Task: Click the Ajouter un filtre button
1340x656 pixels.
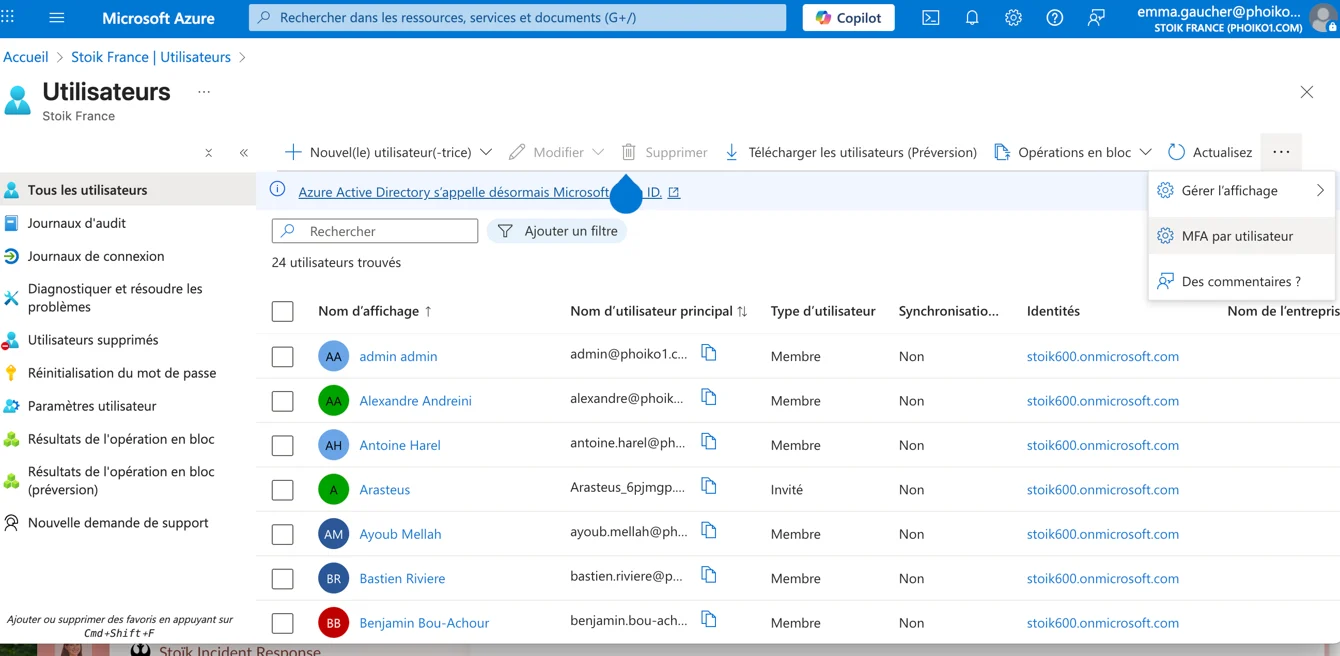Action: tap(558, 231)
